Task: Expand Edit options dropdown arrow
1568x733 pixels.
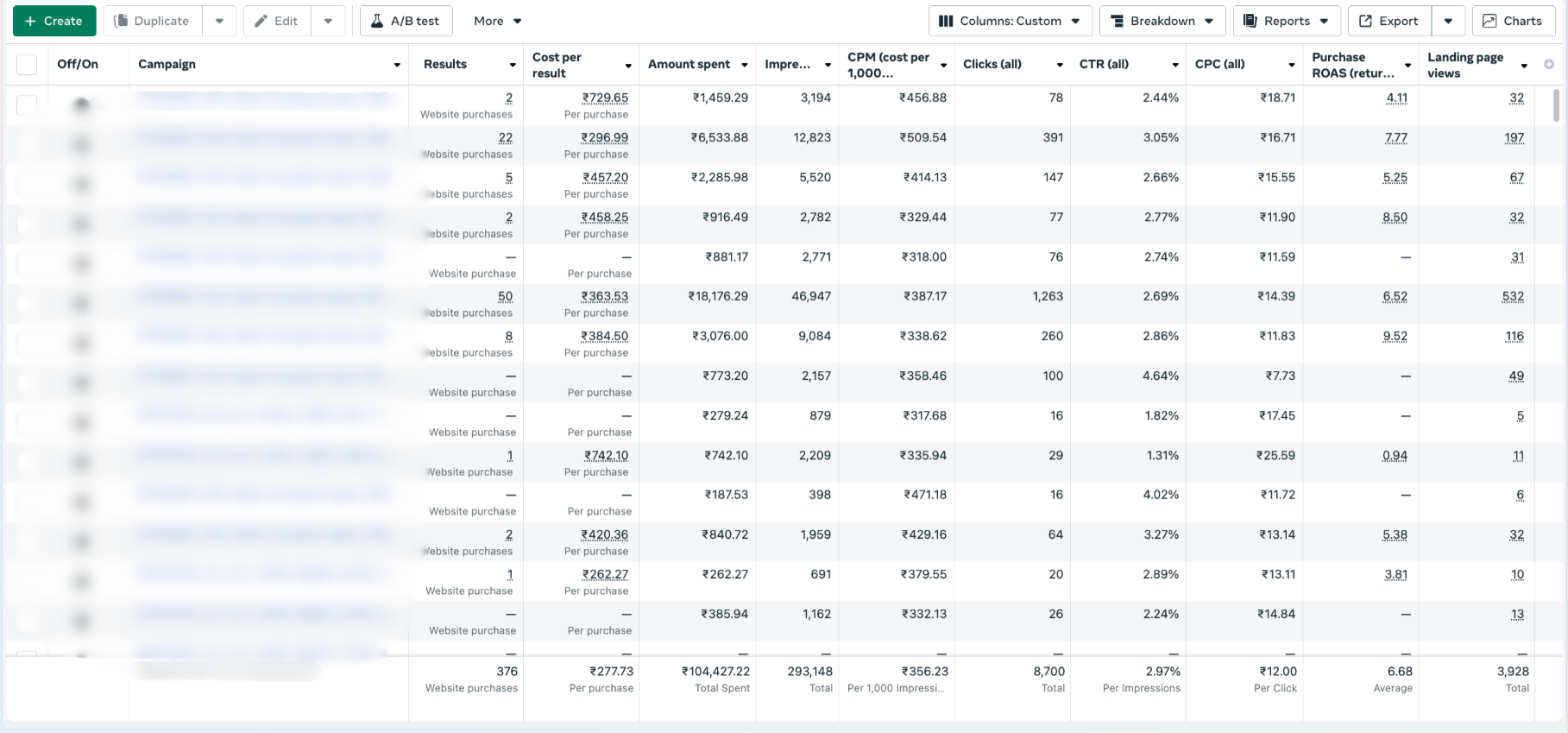Action: coord(328,21)
